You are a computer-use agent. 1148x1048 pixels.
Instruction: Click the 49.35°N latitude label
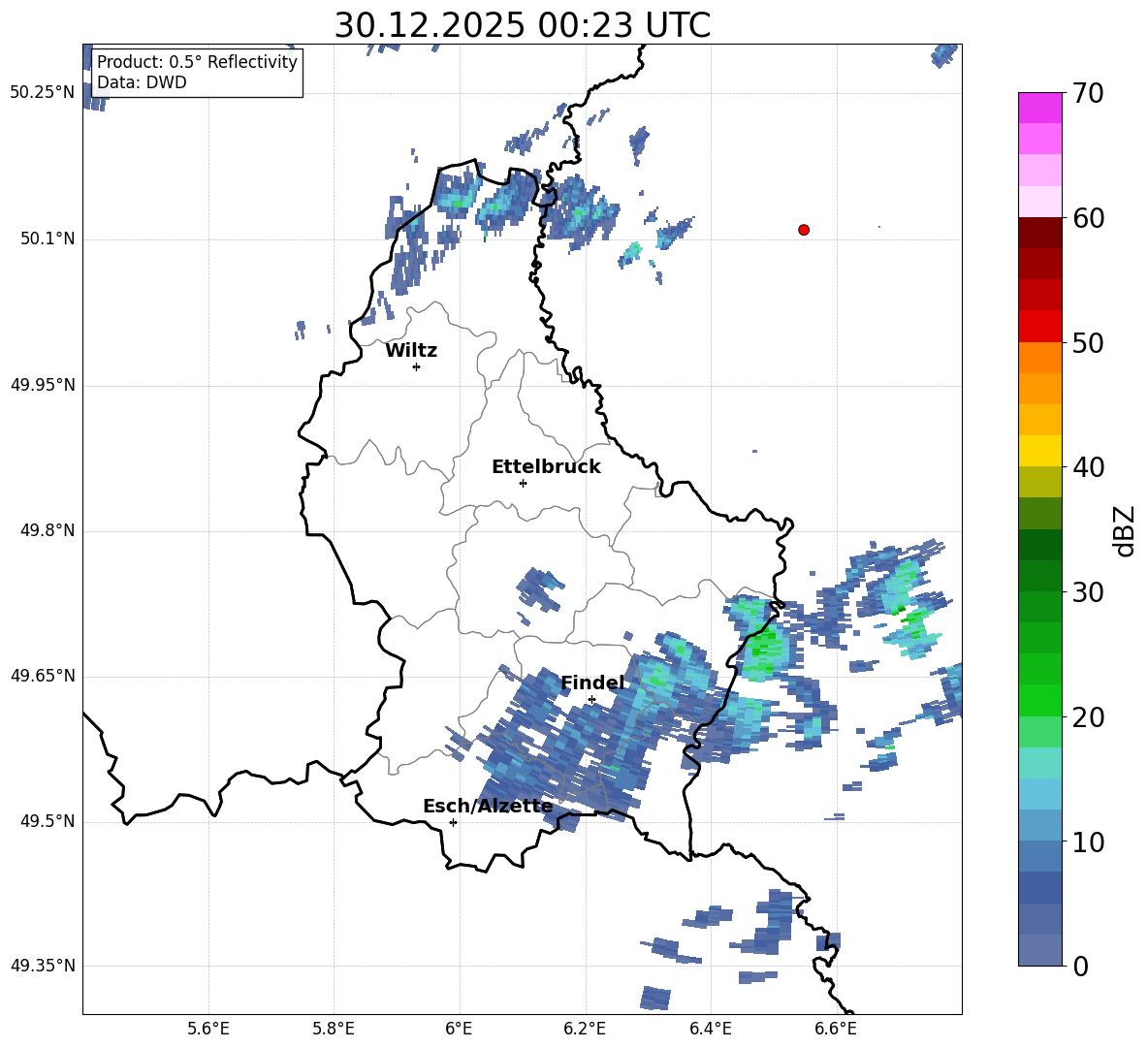pos(42,966)
